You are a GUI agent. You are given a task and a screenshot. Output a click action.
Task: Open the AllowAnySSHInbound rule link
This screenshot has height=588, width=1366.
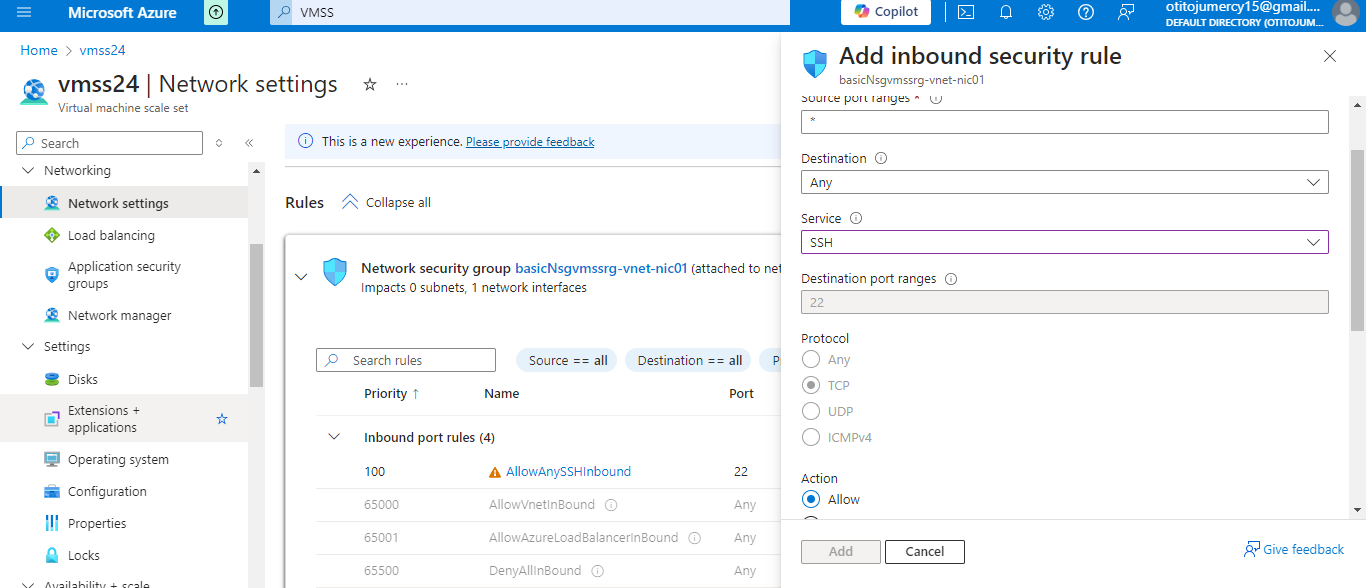pos(568,471)
